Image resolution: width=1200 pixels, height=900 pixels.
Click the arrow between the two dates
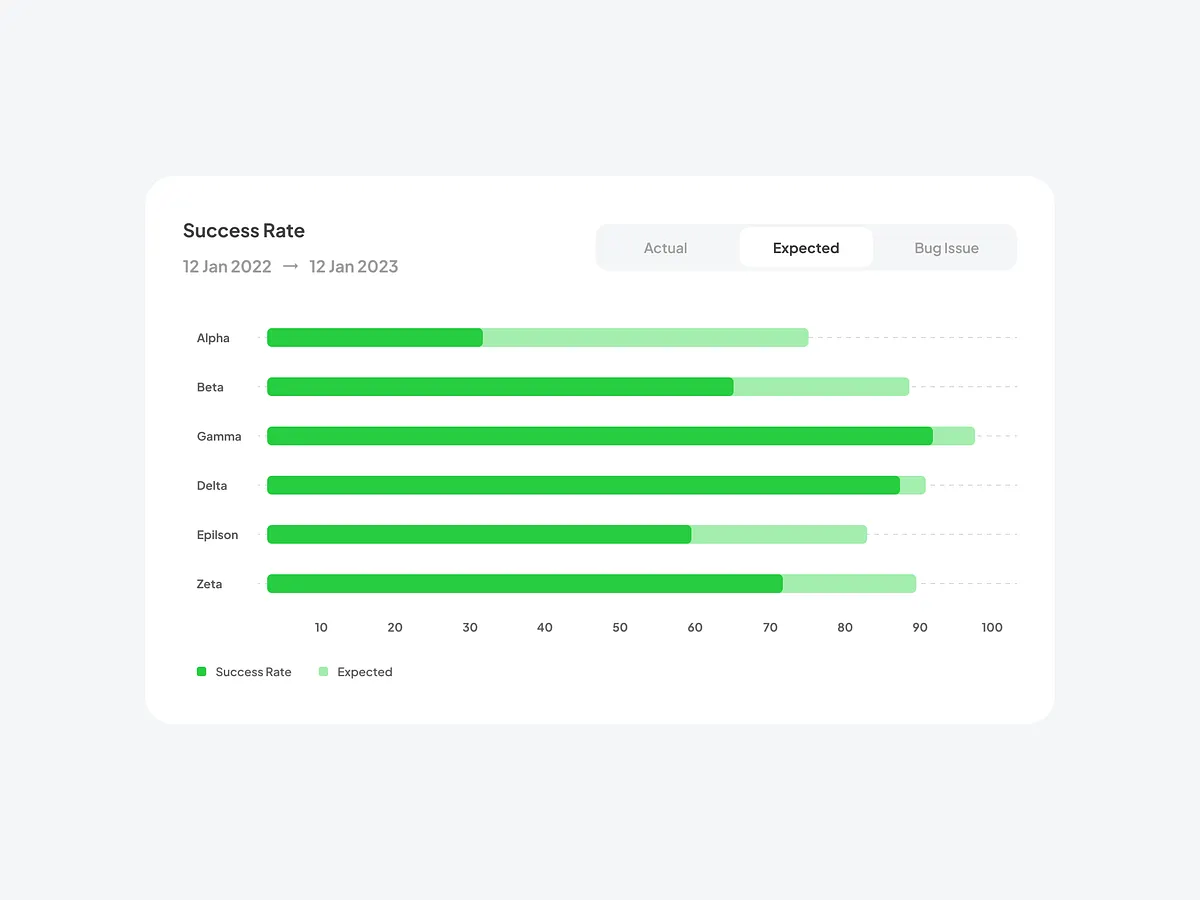[x=289, y=266]
